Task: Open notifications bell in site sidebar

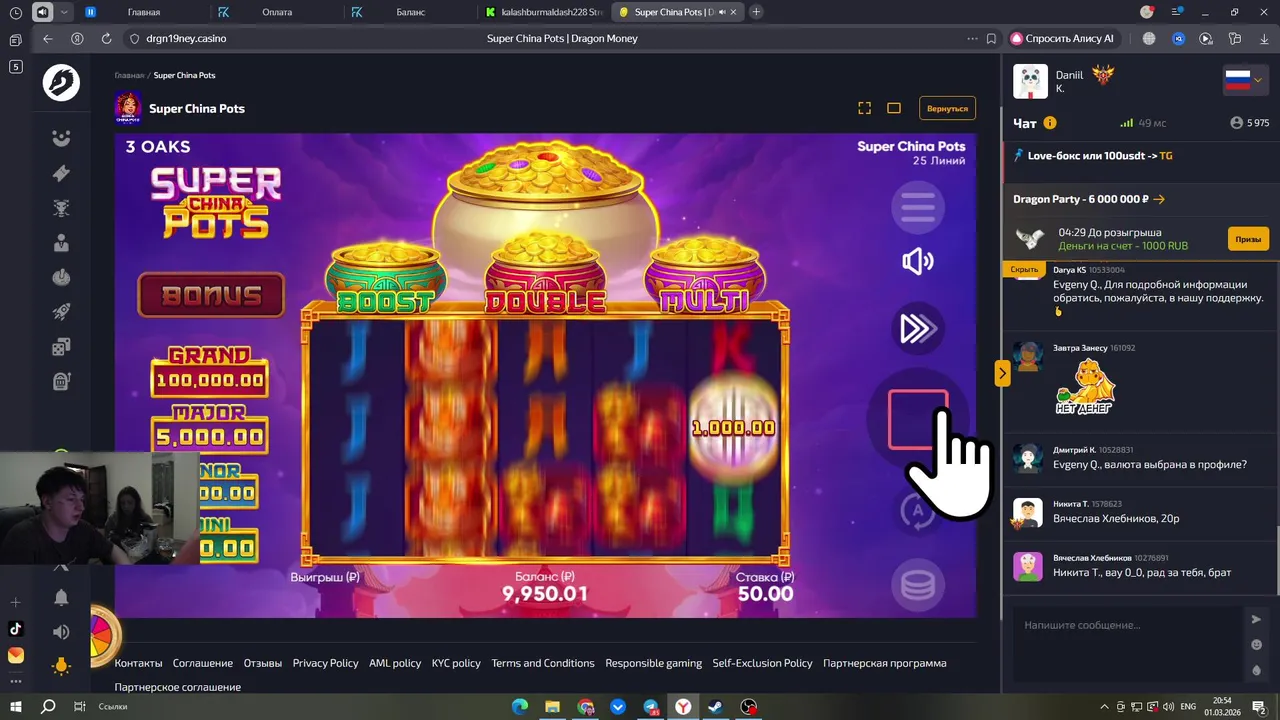Action: tap(61, 597)
